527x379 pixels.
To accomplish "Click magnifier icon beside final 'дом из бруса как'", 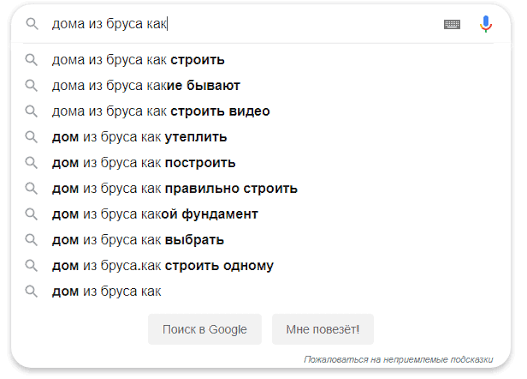I will point(31,291).
